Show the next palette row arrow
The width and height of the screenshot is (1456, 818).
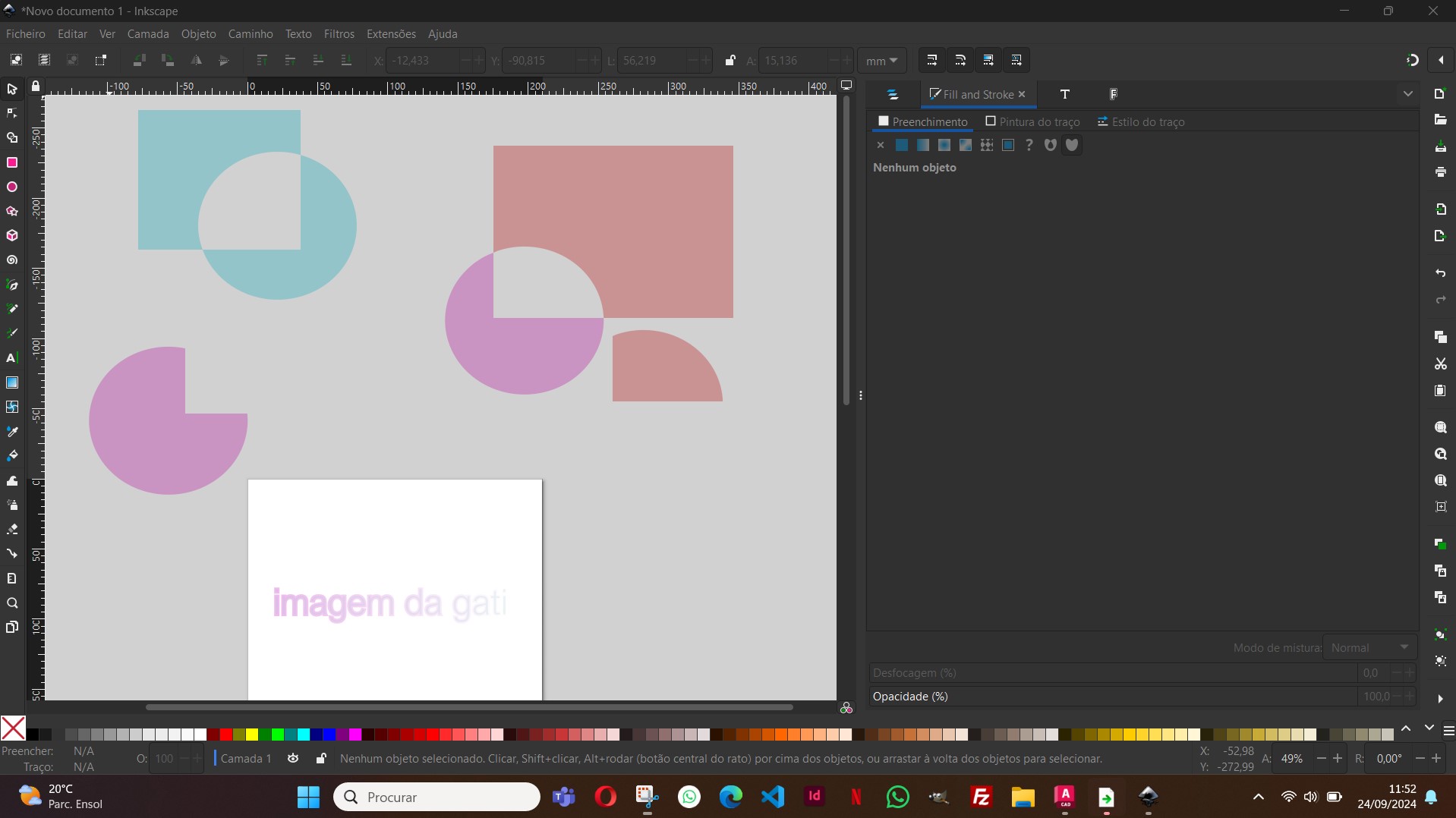point(1429,728)
